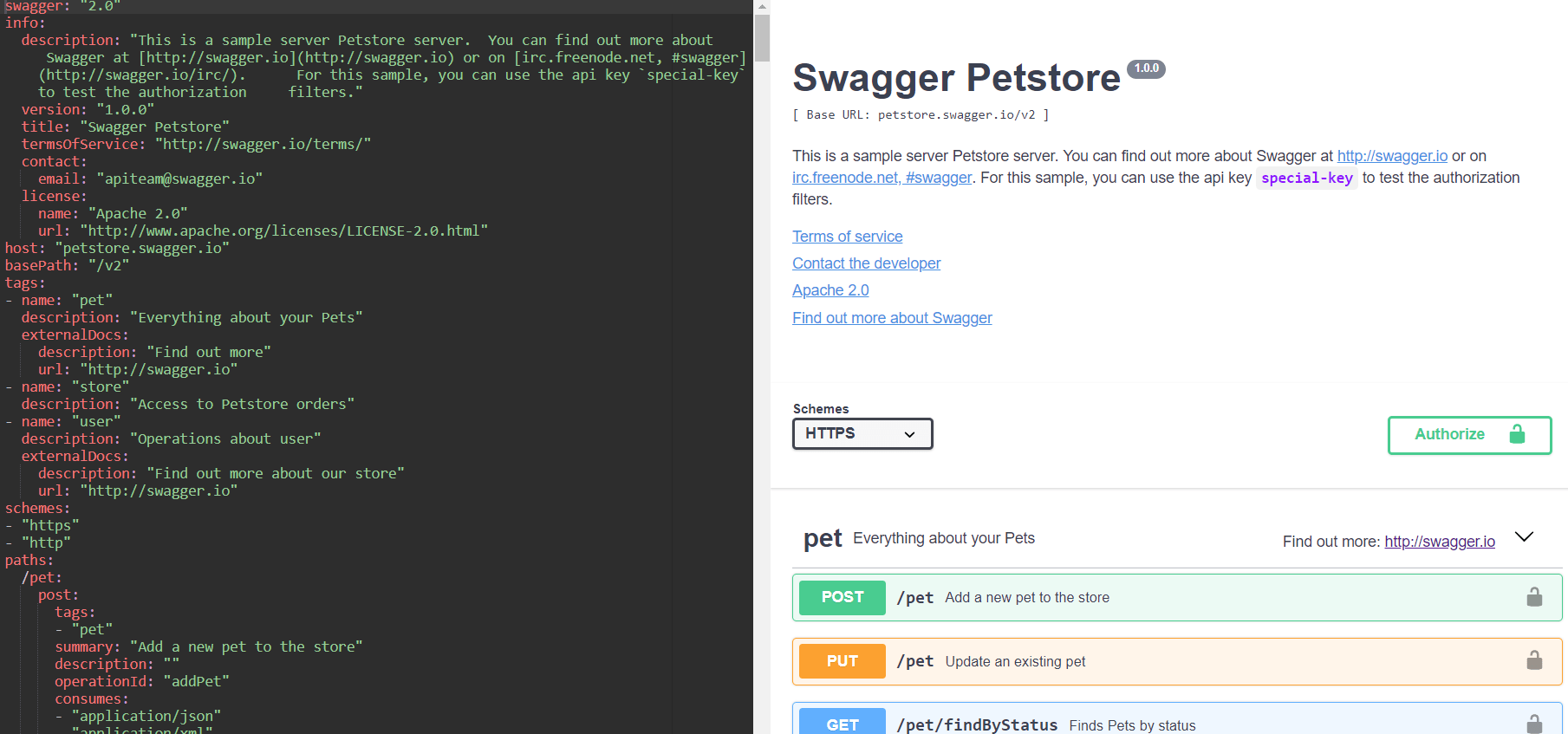This screenshot has width=1568, height=734.
Task: Open the Terms of service link
Action: pyautogui.click(x=847, y=237)
